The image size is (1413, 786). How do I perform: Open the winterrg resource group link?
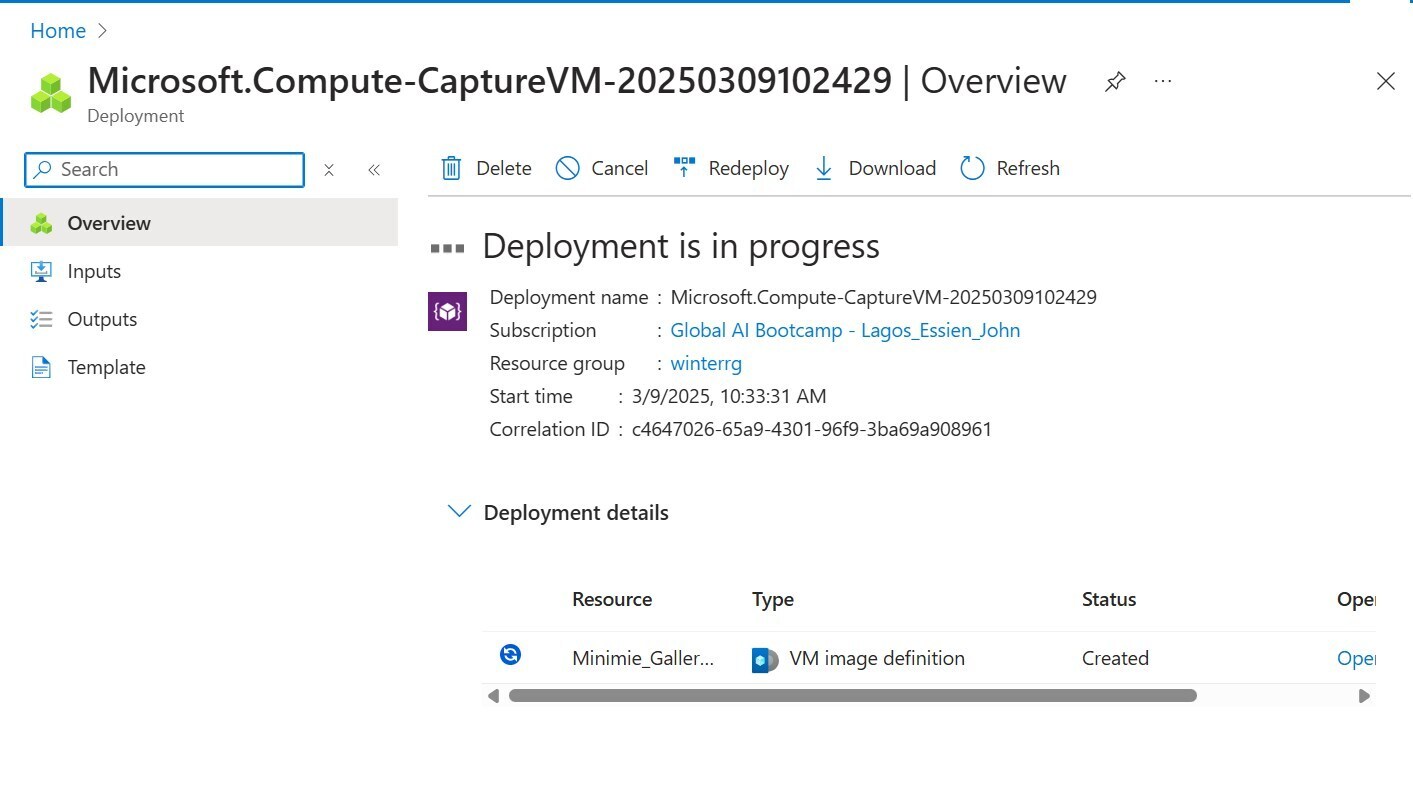point(706,363)
